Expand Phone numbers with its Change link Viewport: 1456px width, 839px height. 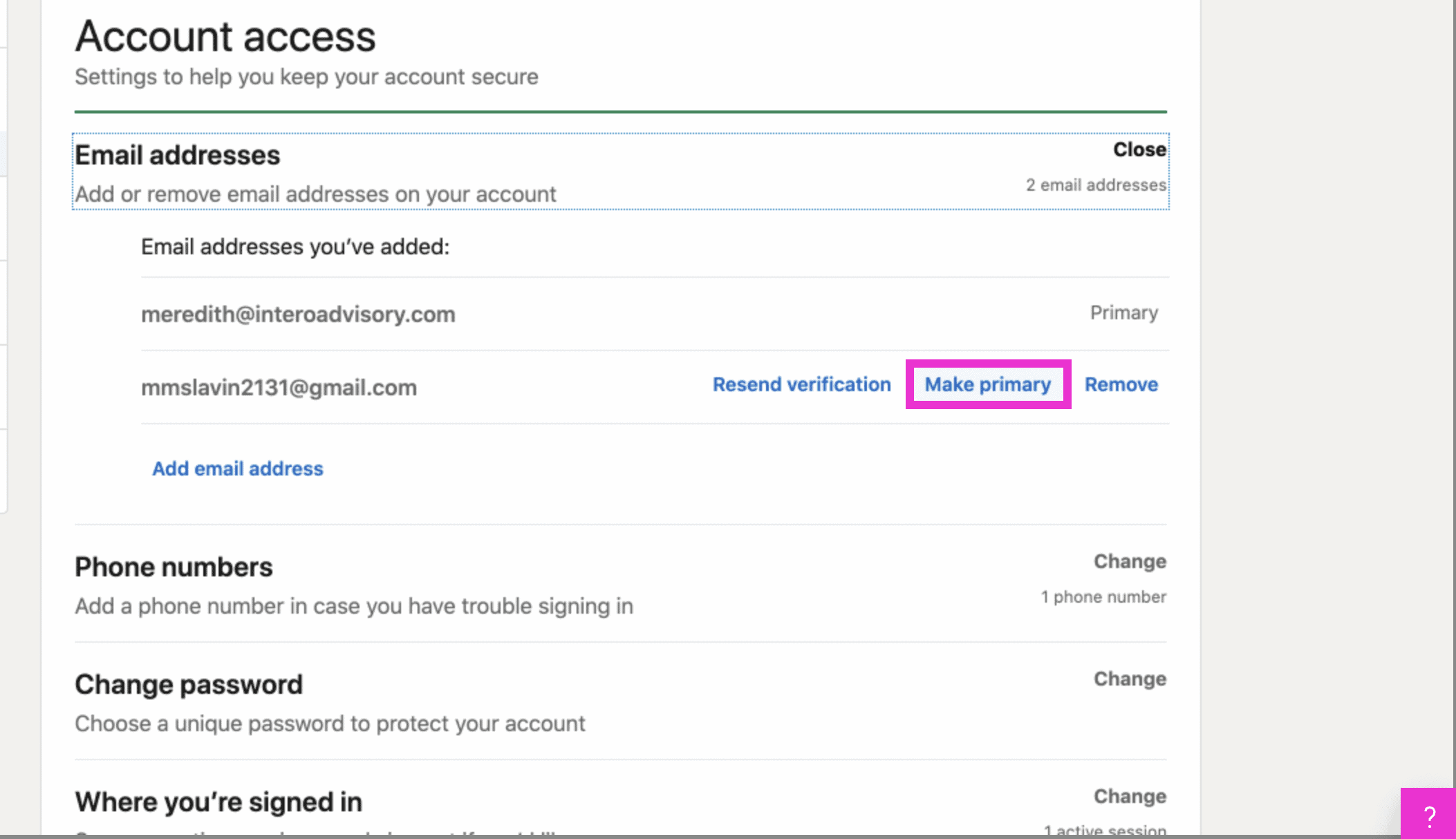[1129, 561]
